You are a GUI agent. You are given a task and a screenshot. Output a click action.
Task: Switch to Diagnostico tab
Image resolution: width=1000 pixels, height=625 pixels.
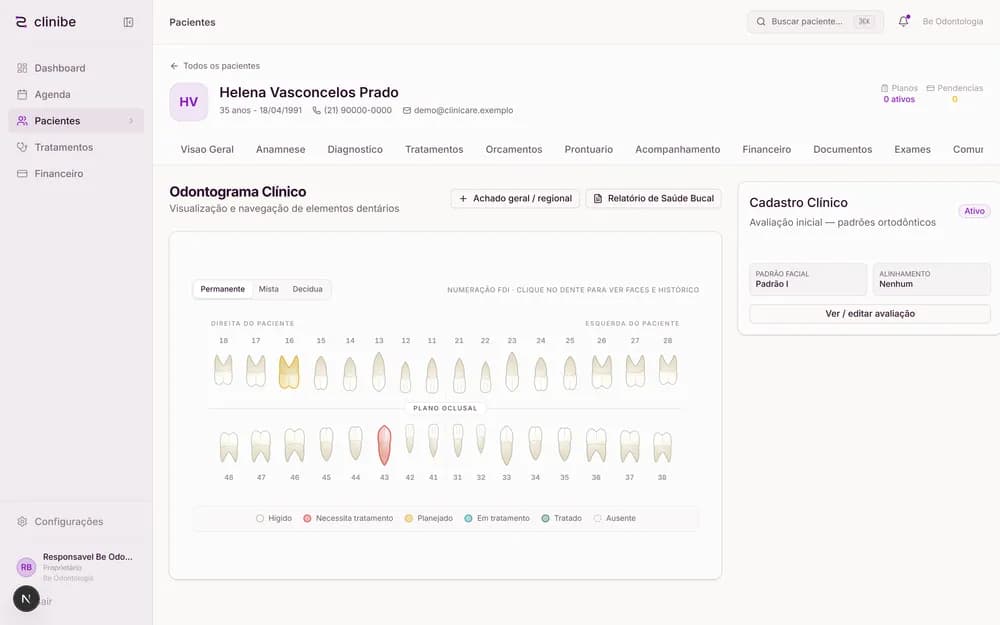(x=355, y=149)
